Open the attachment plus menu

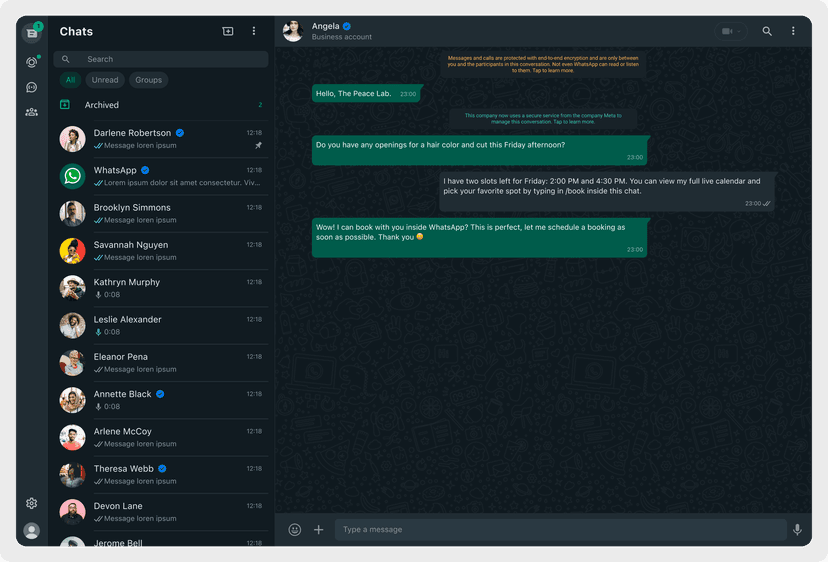tap(318, 529)
